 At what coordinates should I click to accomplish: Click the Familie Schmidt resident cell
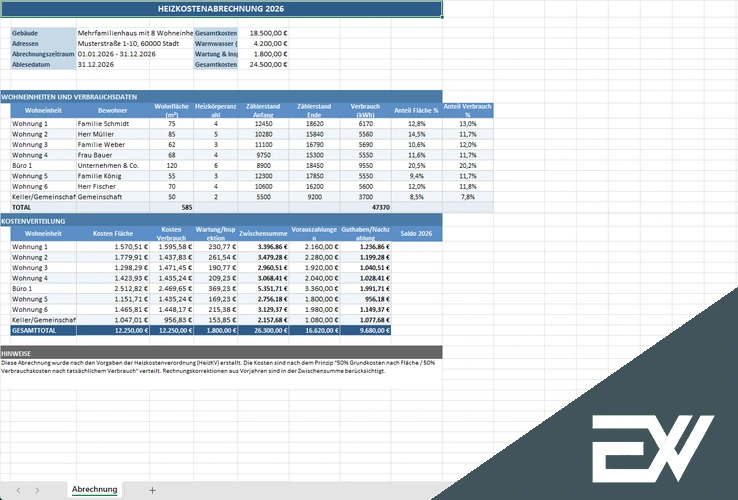pos(113,123)
